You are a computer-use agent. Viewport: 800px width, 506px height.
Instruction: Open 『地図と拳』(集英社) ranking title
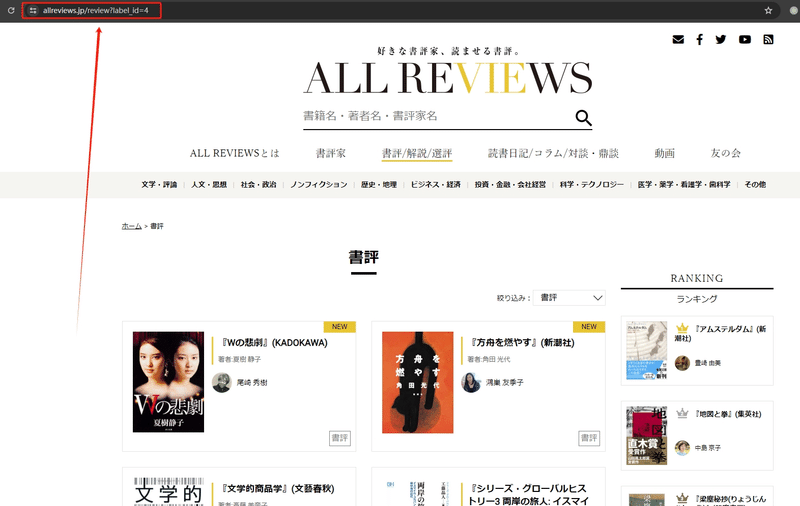[728, 414]
